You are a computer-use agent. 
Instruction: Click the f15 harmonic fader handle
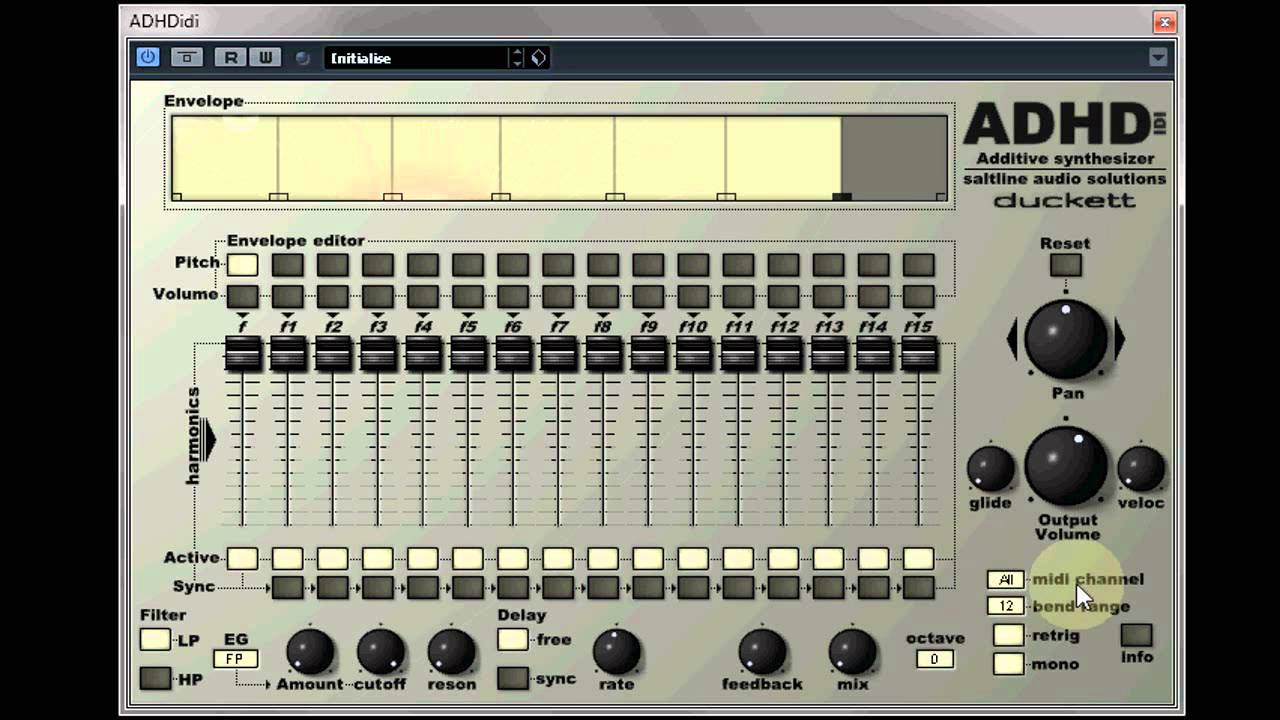click(918, 353)
